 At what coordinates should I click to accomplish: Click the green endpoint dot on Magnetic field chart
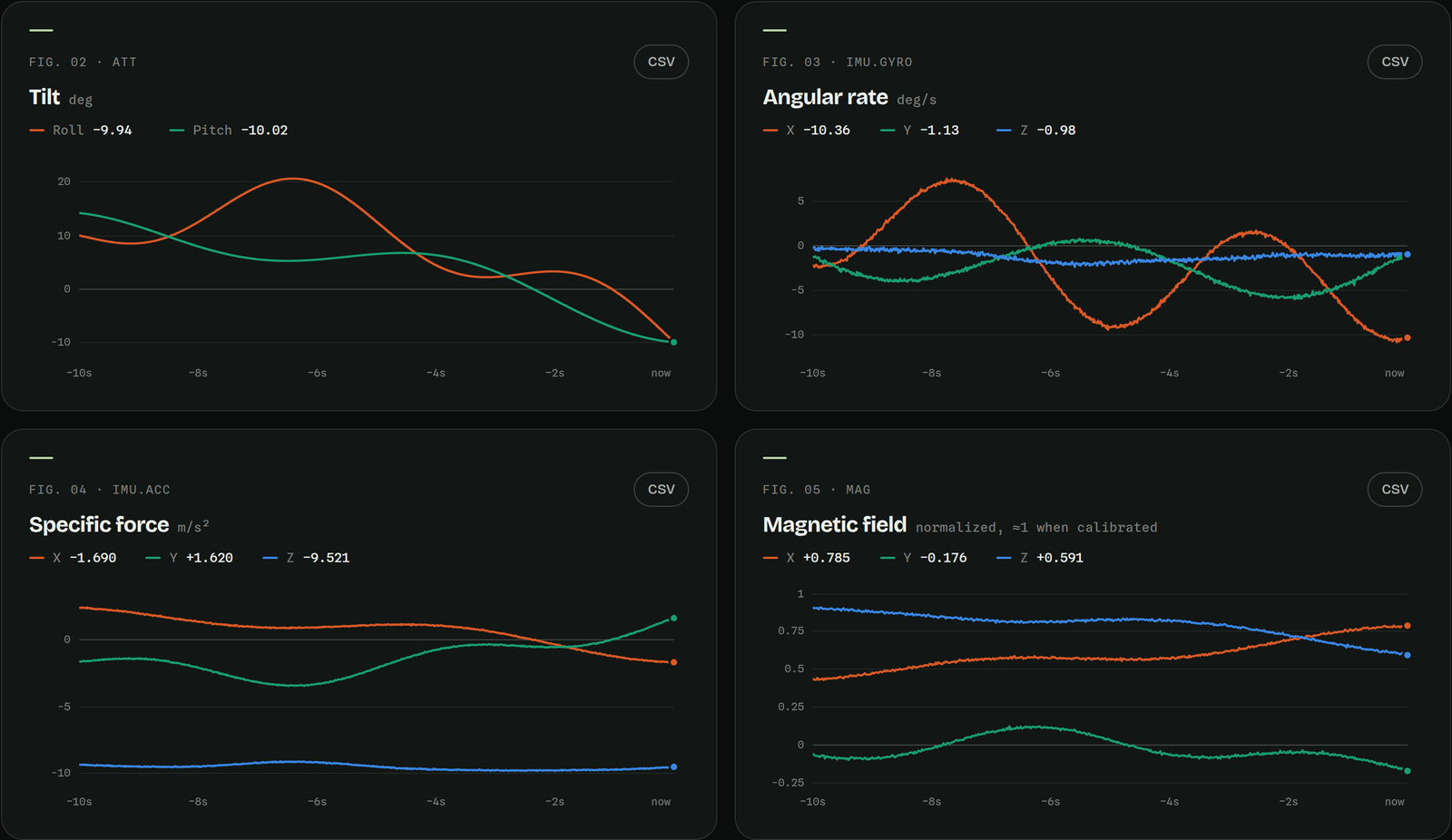[1408, 771]
